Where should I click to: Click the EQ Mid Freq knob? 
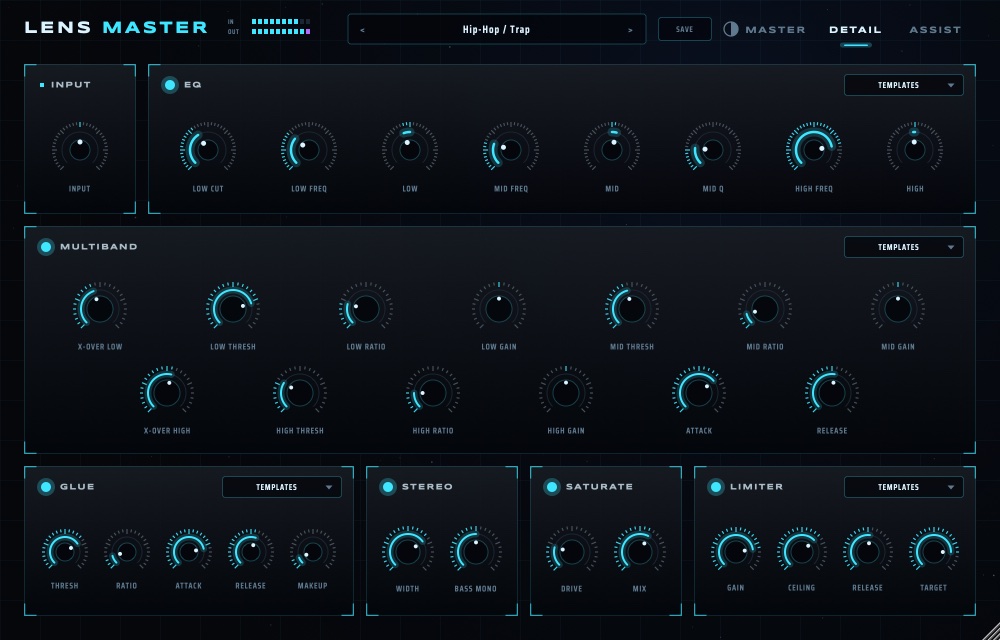pyautogui.click(x=510, y=150)
